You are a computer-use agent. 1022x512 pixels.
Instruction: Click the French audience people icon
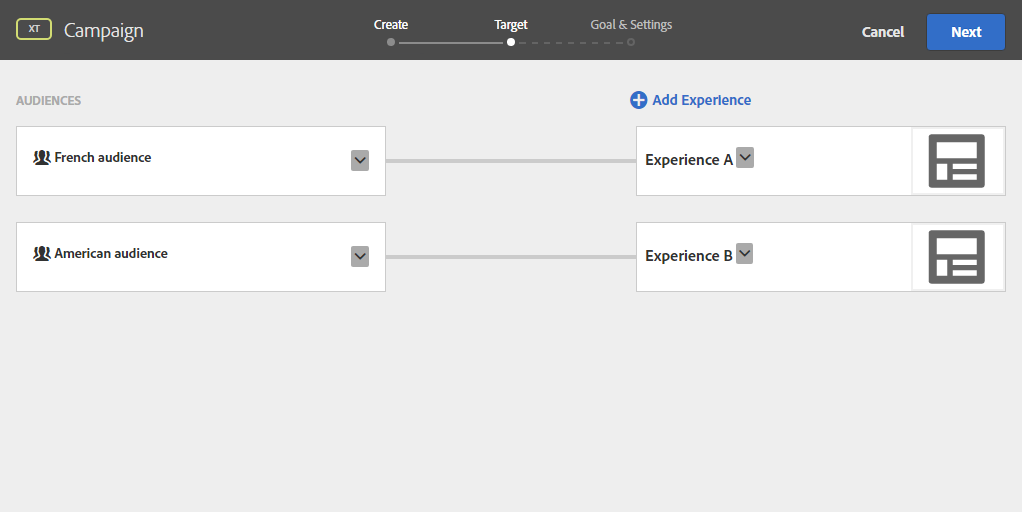click(42, 158)
